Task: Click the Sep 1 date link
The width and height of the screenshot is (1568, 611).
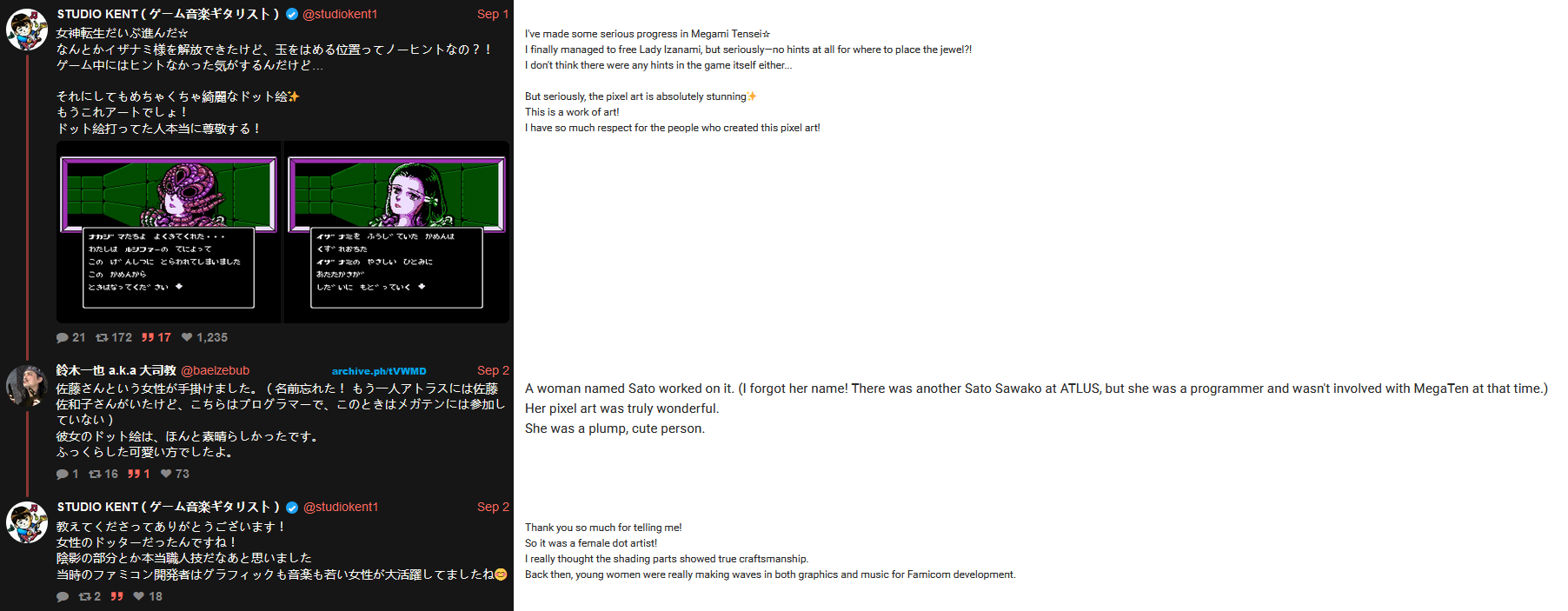Action: pyautogui.click(x=493, y=14)
